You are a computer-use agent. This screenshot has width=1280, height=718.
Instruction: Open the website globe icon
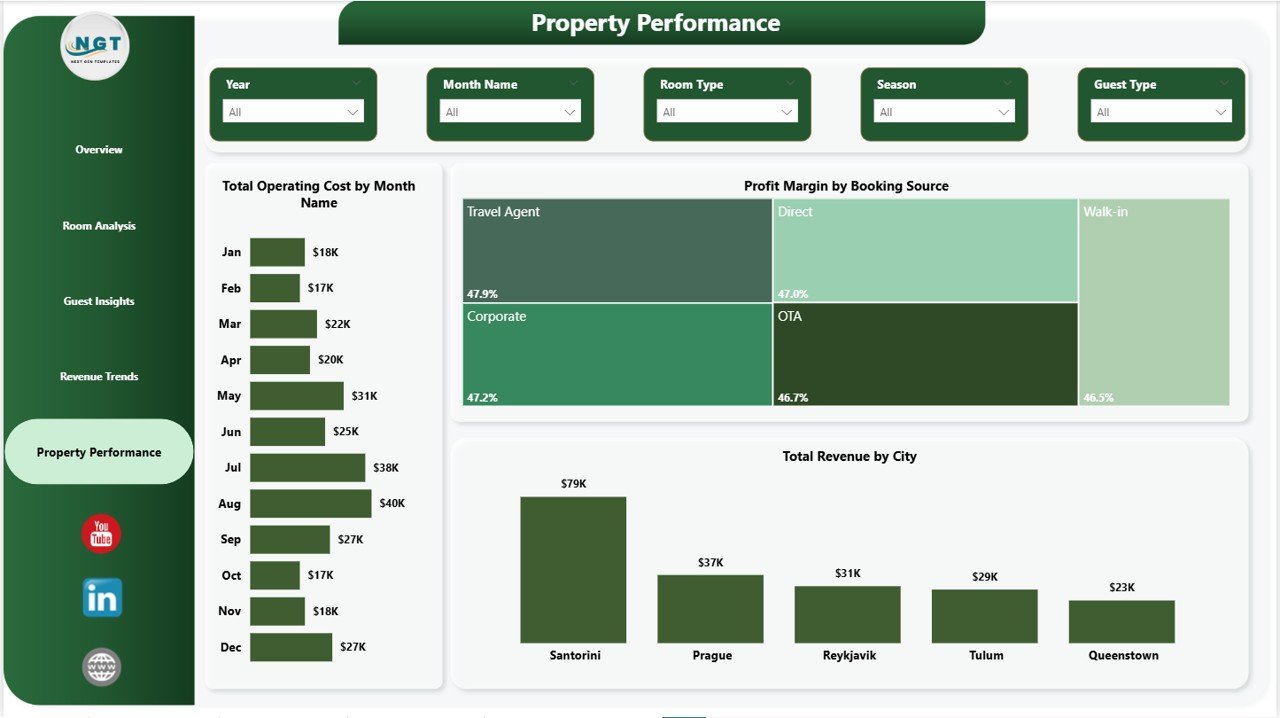[x=102, y=667]
